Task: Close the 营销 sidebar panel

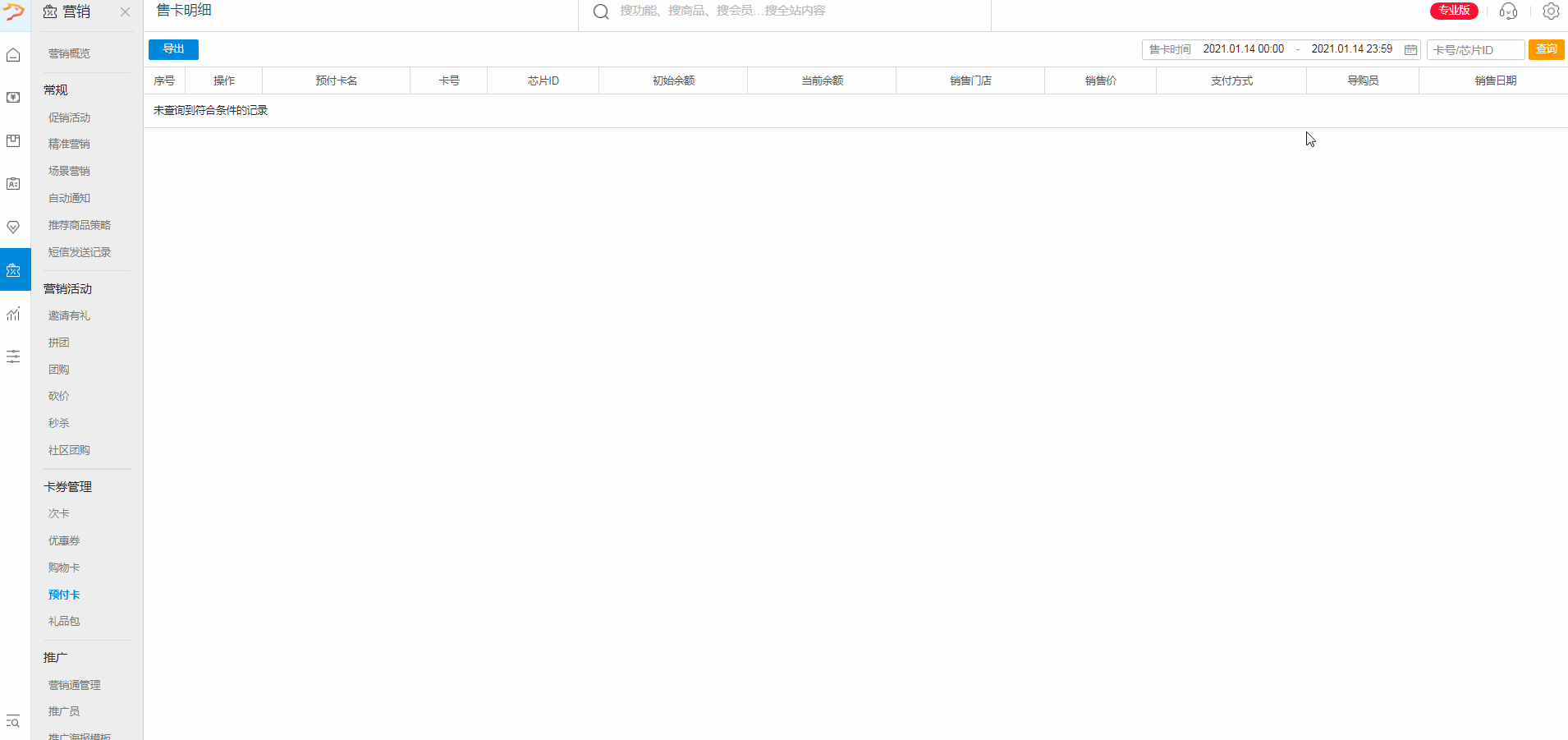Action: [x=125, y=11]
